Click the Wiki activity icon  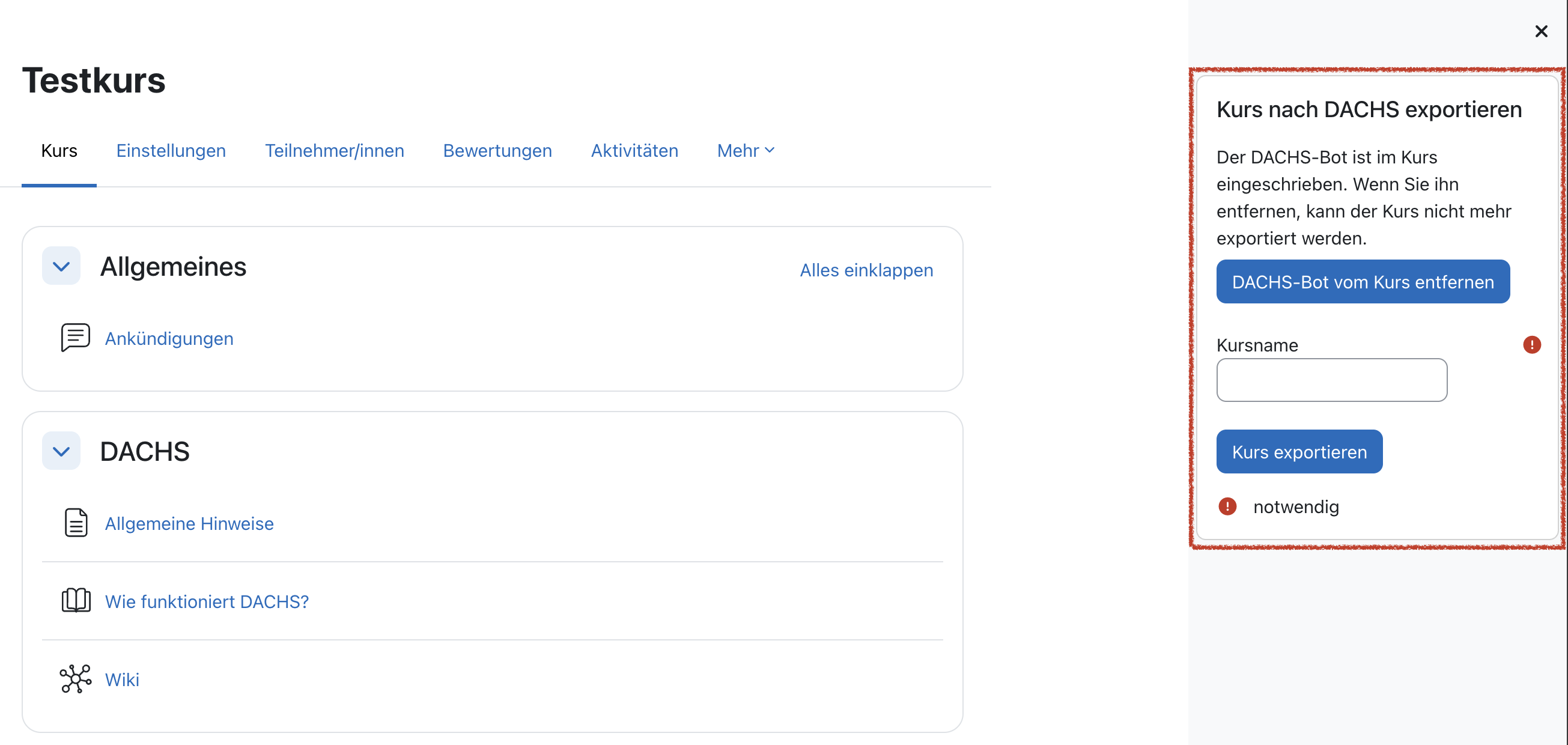[x=76, y=679]
